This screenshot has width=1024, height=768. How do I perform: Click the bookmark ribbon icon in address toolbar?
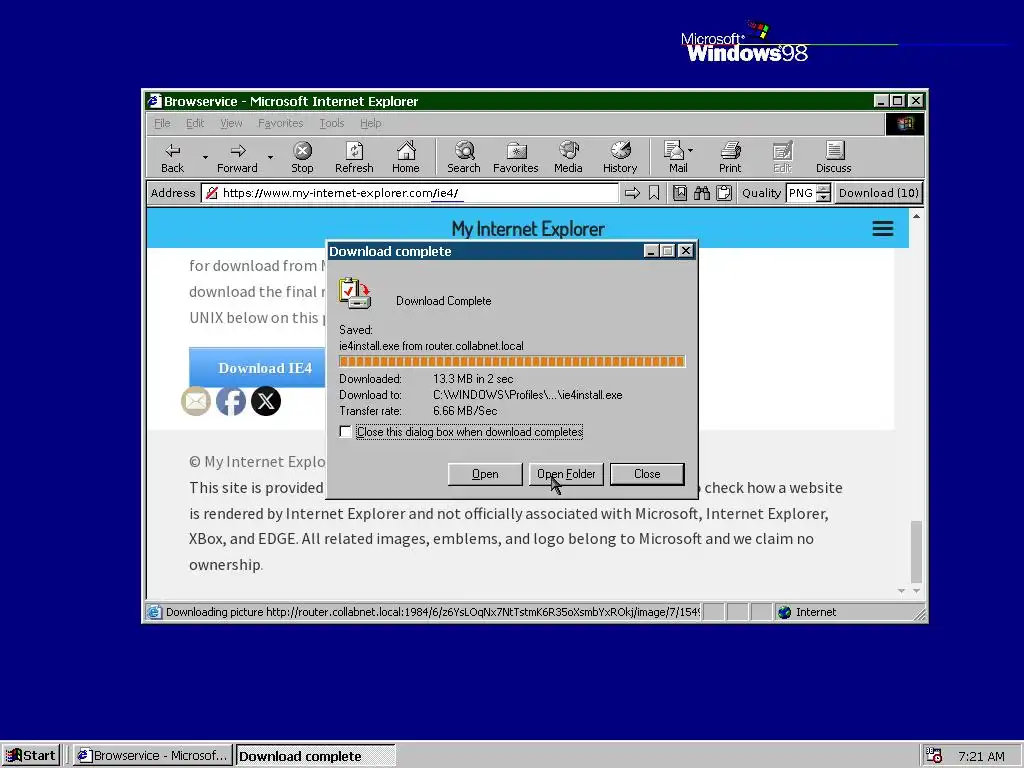click(654, 193)
